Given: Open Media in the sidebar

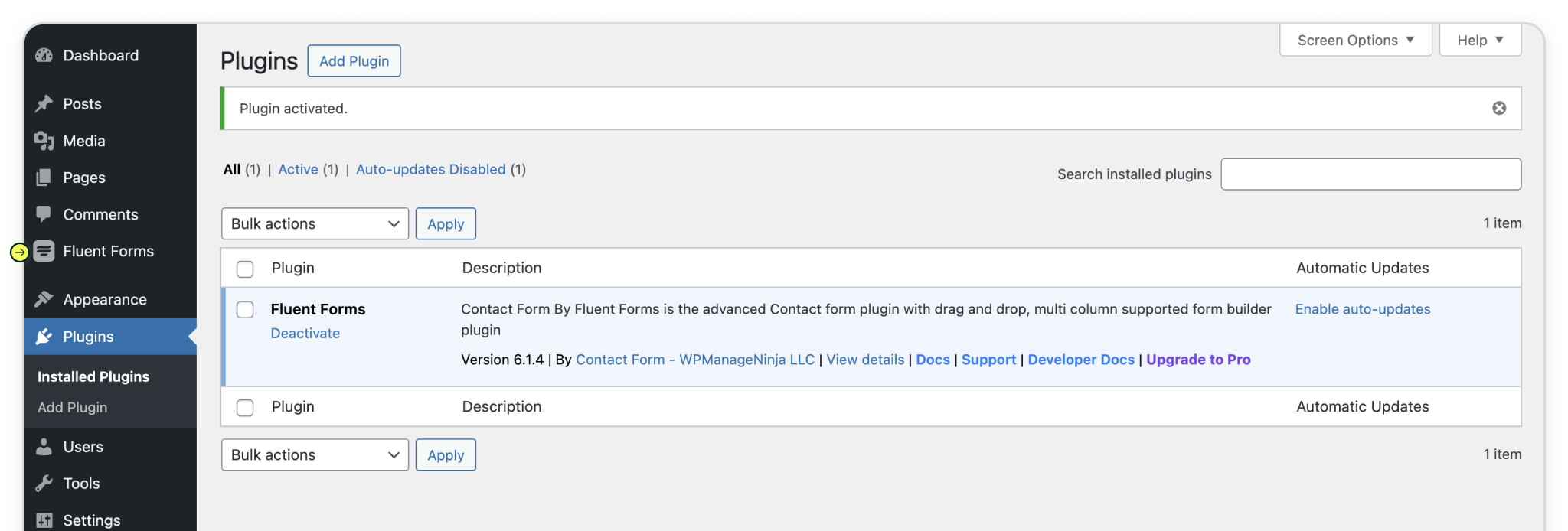Looking at the screenshot, I should pos(84,141).
